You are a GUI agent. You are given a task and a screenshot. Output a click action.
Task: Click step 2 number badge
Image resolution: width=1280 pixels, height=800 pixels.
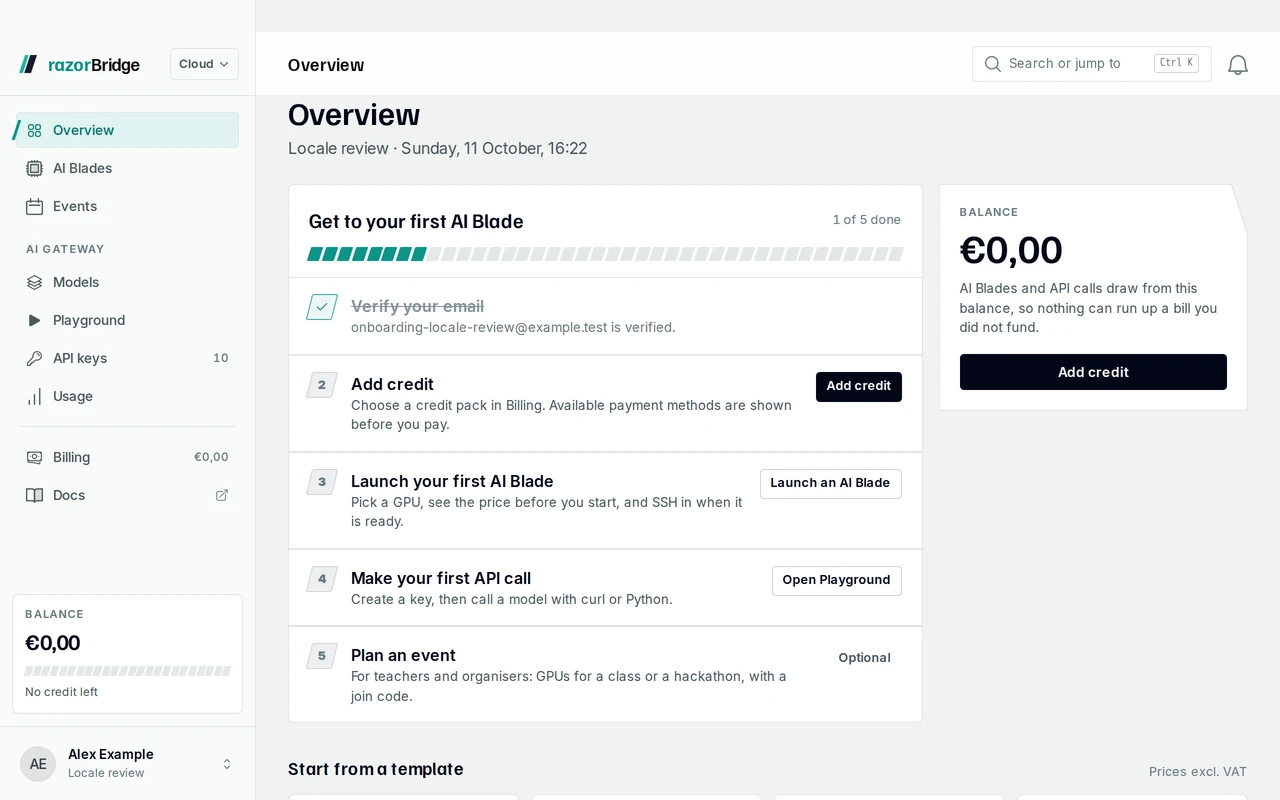pyautogui.click(x=322, y=385)
